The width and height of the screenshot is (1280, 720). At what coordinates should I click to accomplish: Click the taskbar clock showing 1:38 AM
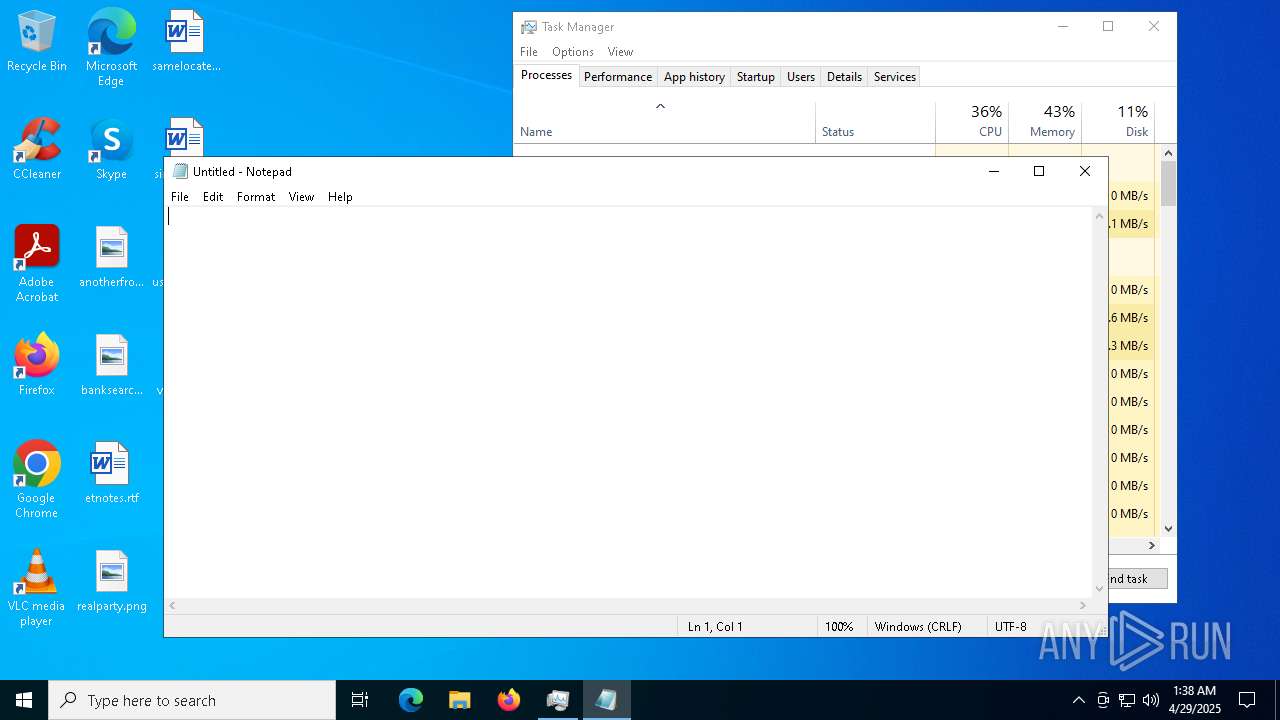[1194, 700]
